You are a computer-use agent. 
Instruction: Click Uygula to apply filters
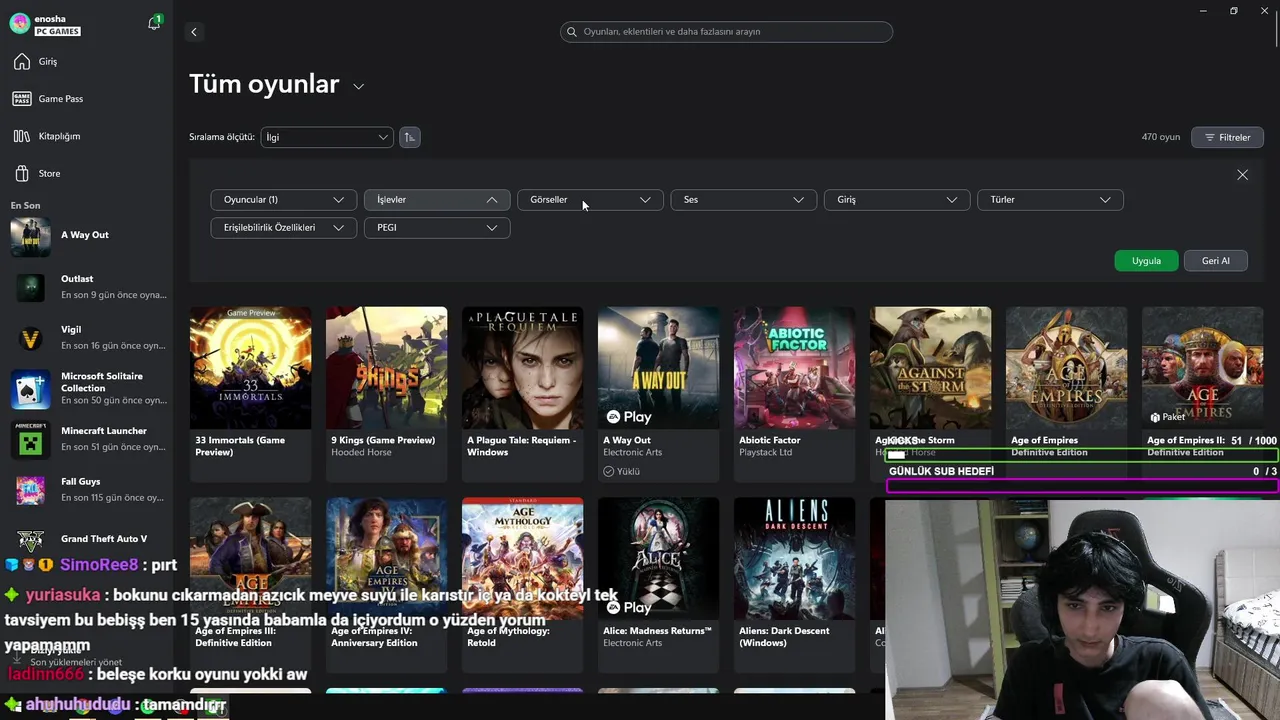pos(1146,260)
